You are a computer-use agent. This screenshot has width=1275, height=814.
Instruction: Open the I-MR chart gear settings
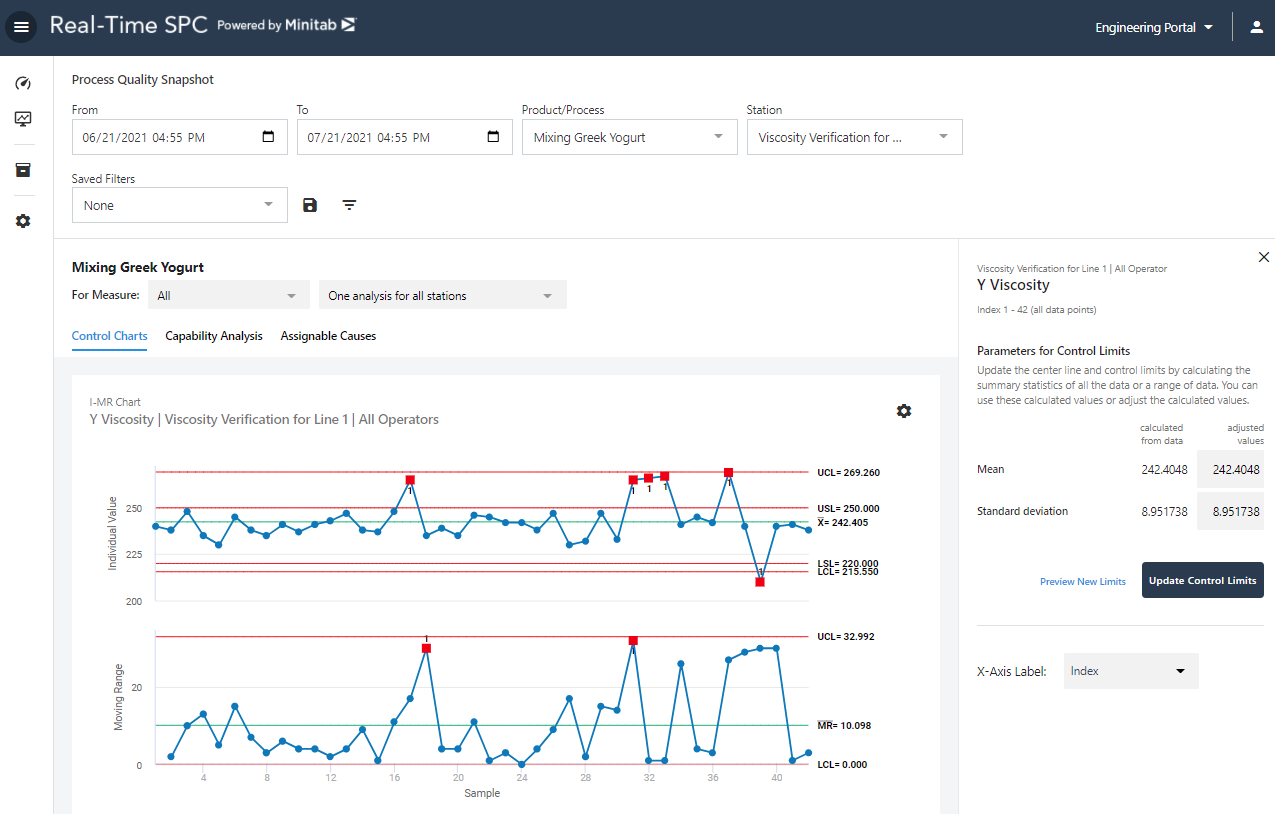coord(904,411)
